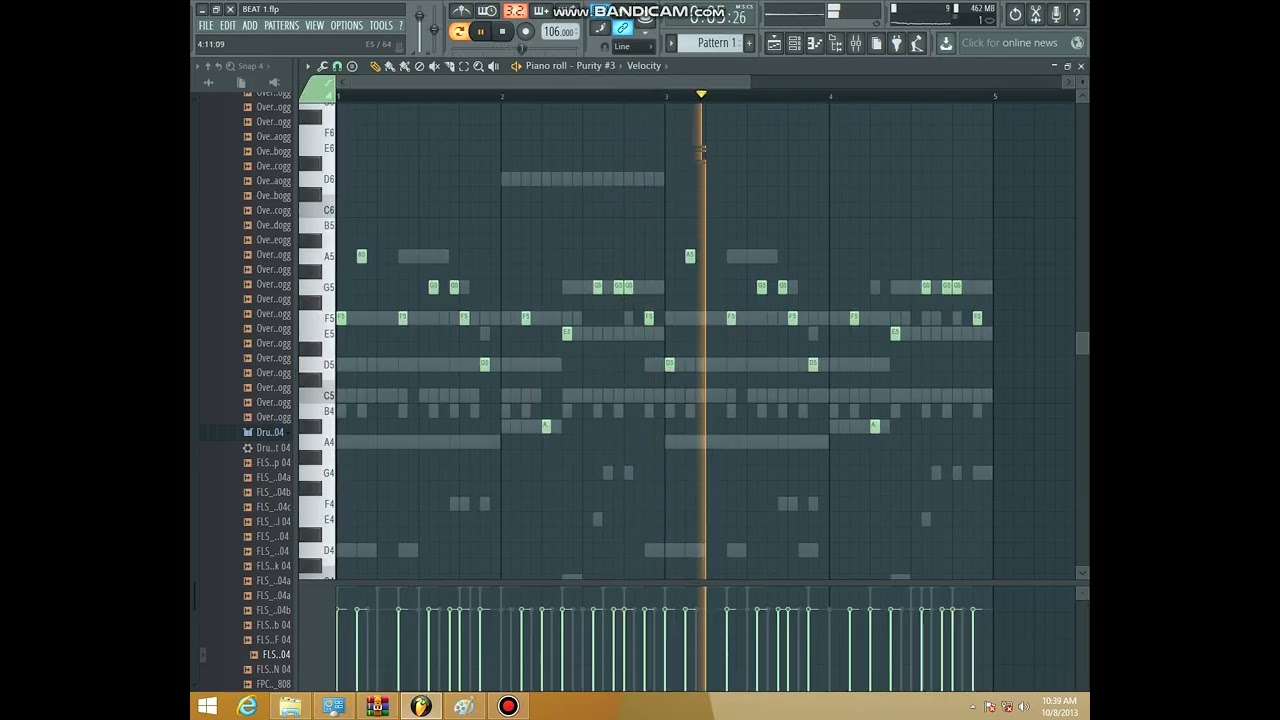The height and width of the screenshot is (720, 1280).
Task: Select FPC.._808 item in browser
Action: 273,684
